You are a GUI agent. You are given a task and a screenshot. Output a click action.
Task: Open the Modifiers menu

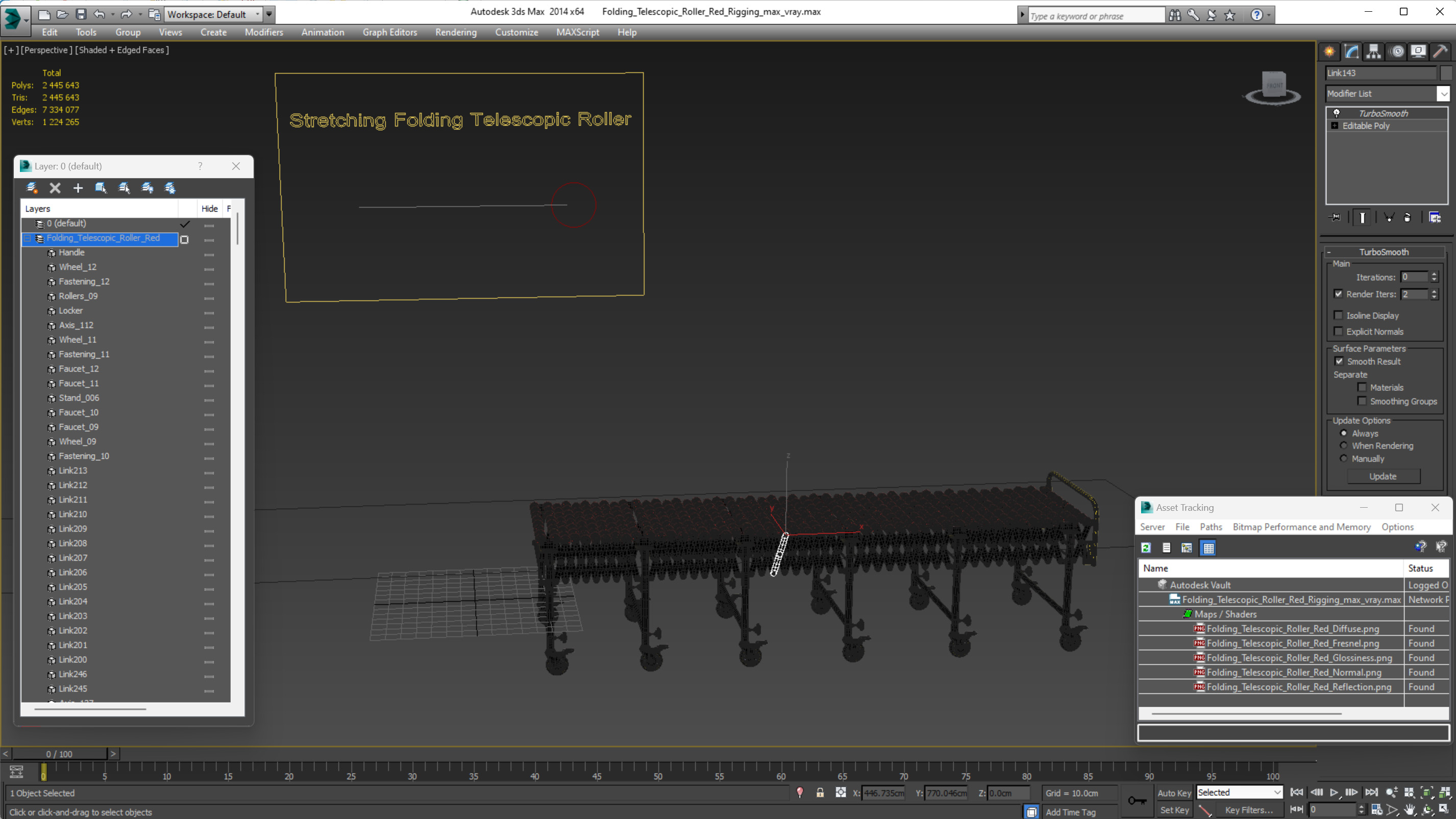(263, 32)
